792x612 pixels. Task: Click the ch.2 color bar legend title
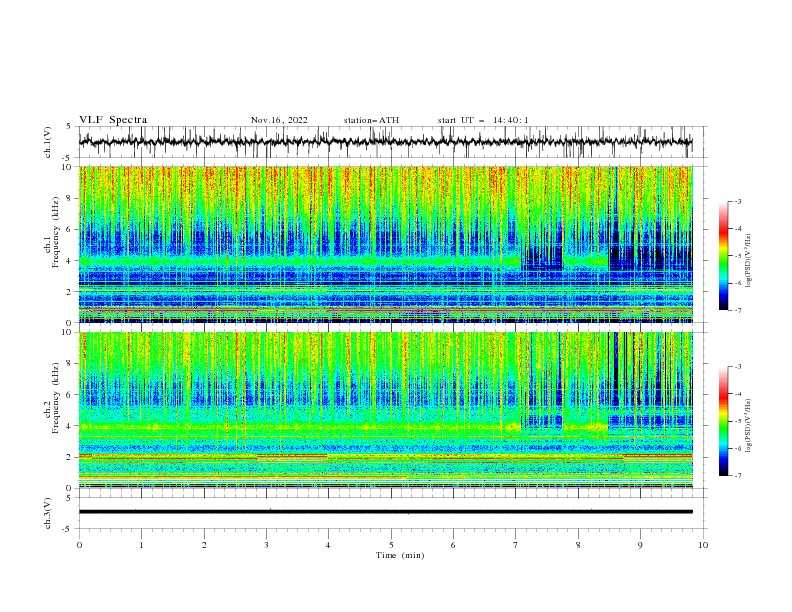pos(748,425)
